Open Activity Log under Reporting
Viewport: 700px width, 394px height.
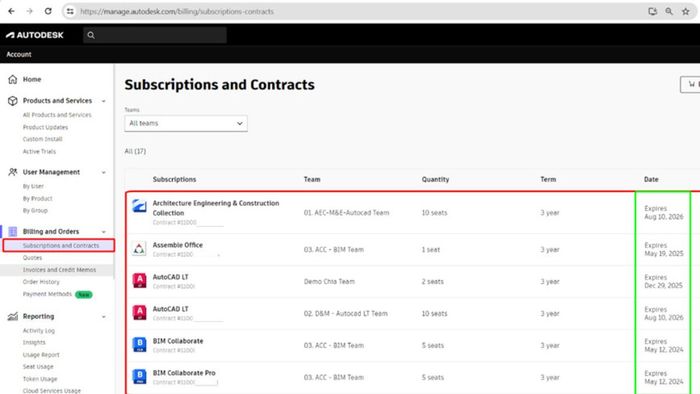(39, 331)
